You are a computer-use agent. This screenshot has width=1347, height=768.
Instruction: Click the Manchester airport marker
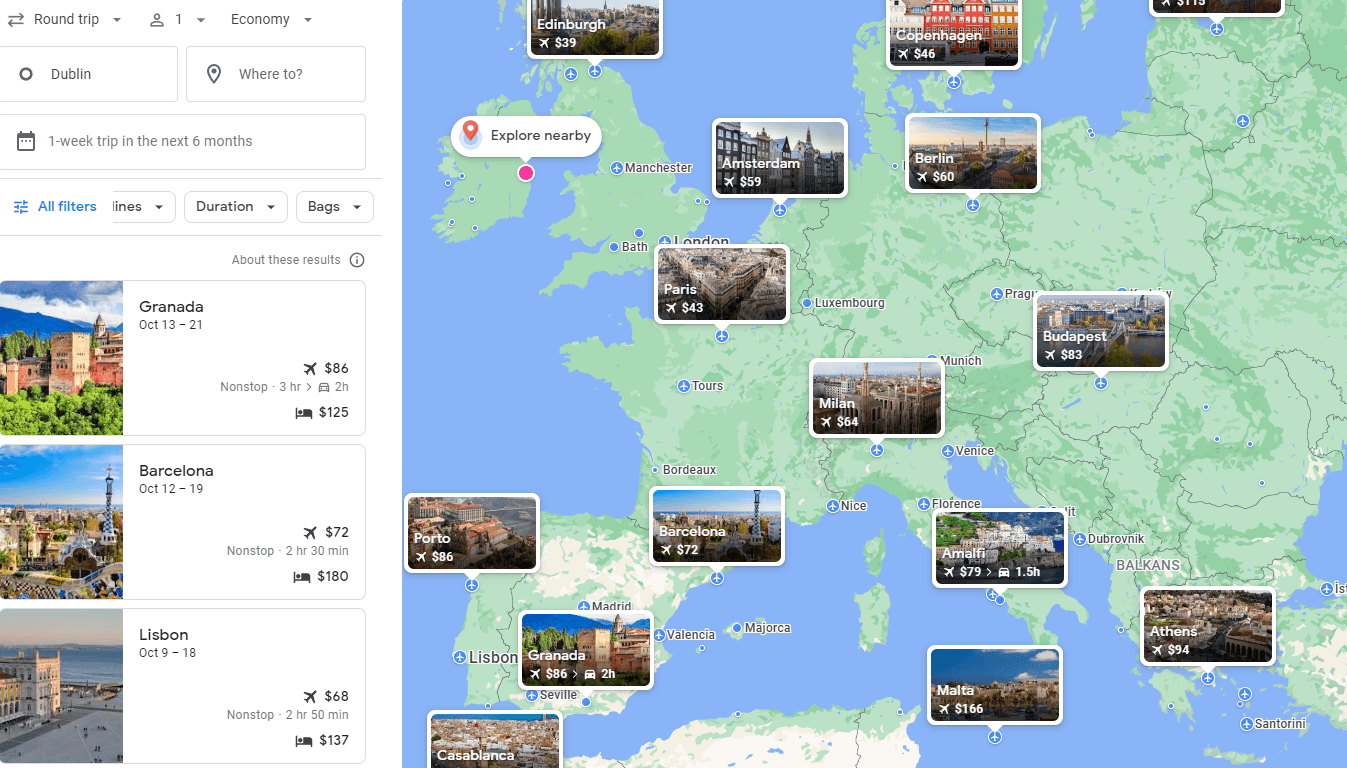(x=617, y=168)
